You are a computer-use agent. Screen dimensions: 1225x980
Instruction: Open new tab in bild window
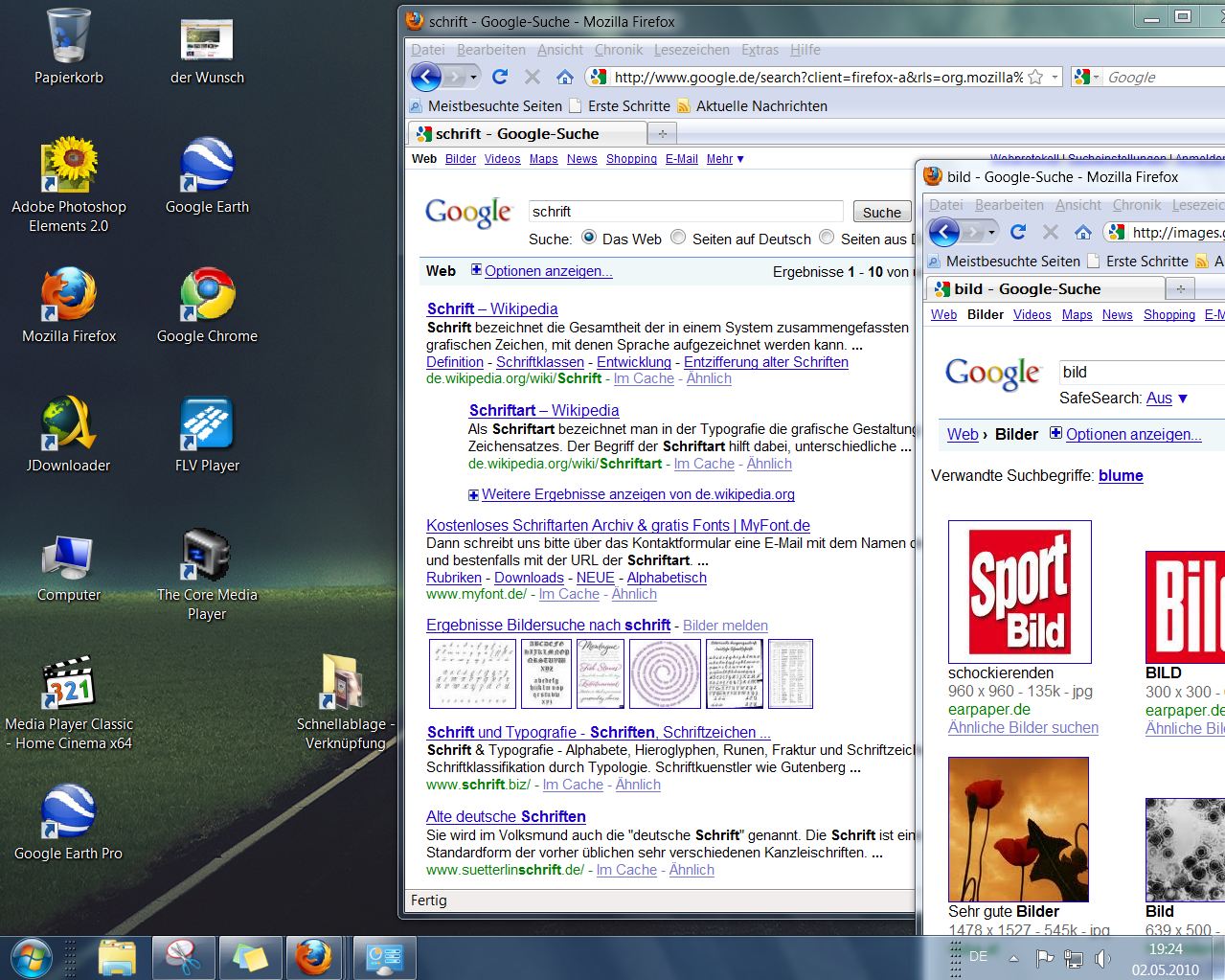(x=1180, y=288)
